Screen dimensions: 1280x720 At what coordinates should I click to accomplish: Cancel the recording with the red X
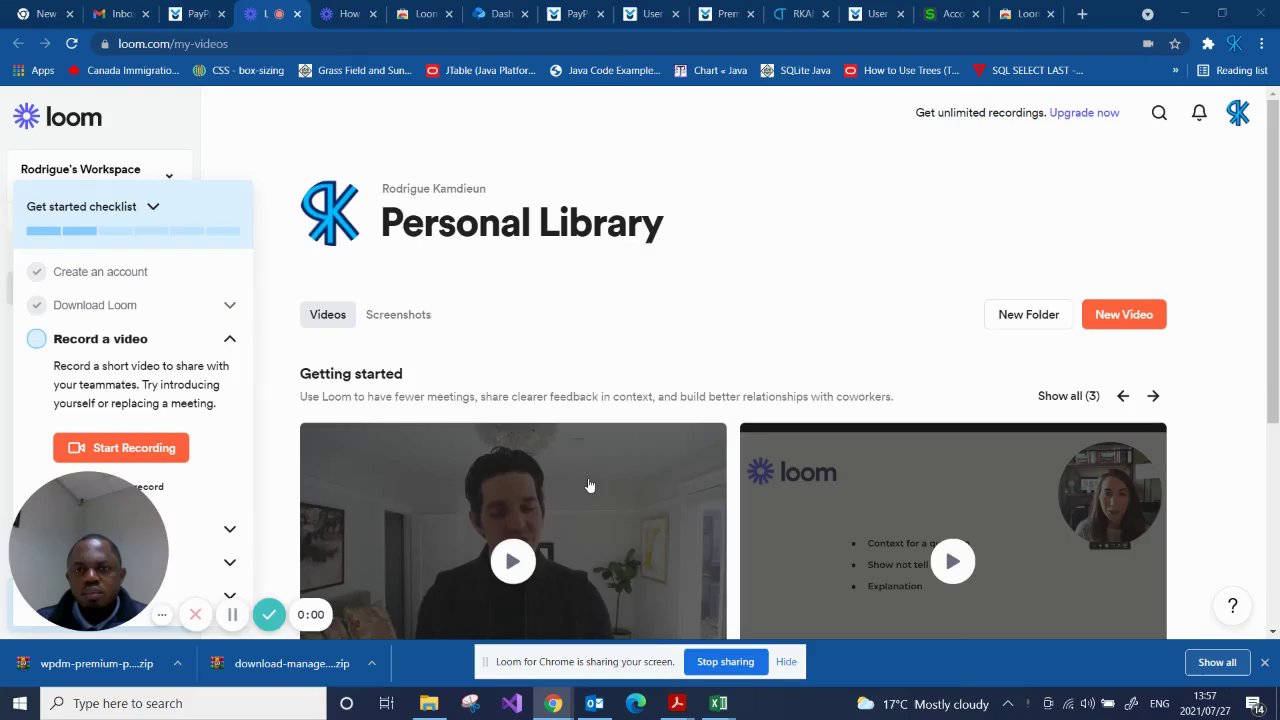tap(196, 615)
